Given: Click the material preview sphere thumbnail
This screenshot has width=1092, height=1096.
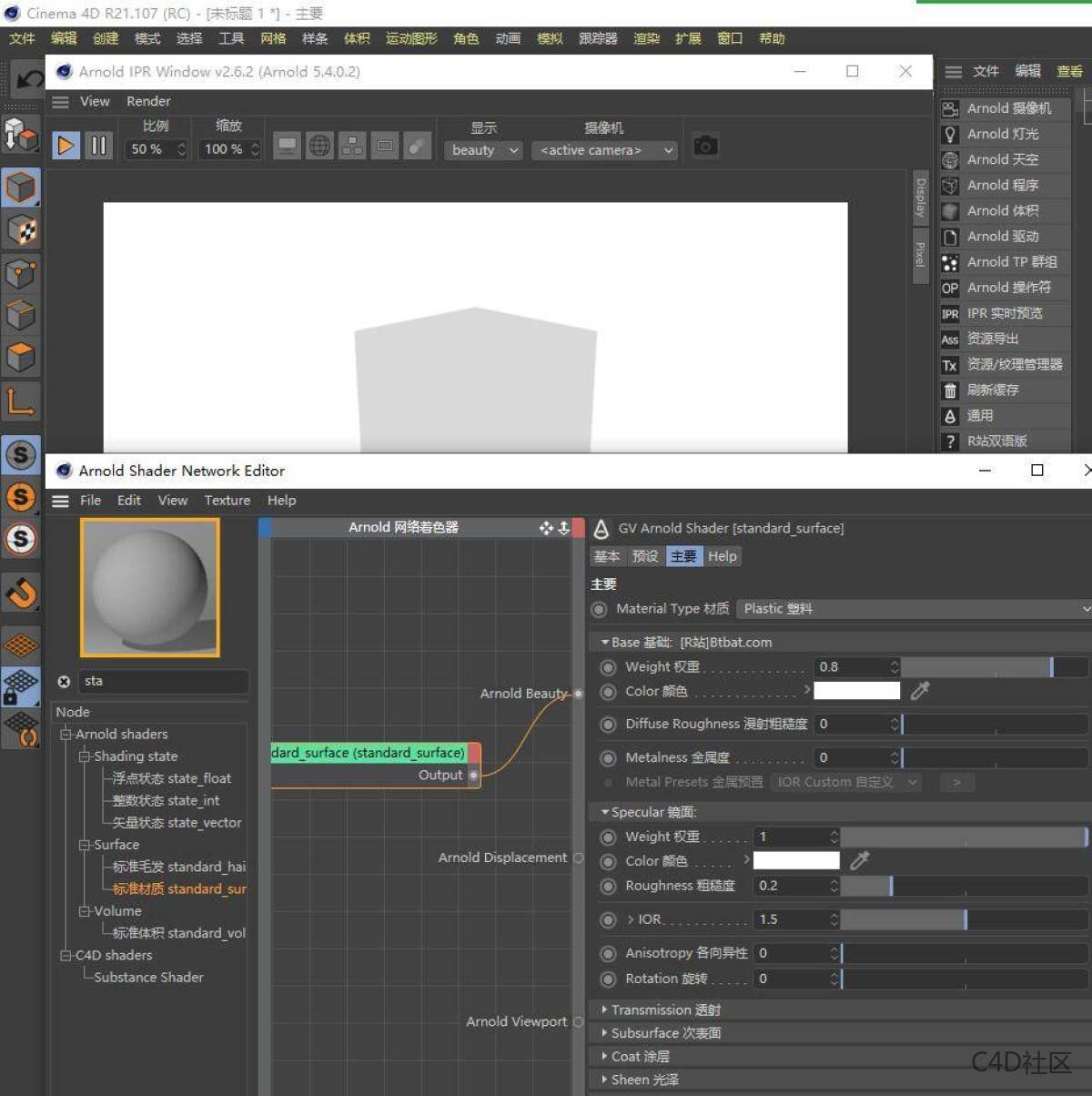Looking at the screenshot, I should tap(150, 587).
